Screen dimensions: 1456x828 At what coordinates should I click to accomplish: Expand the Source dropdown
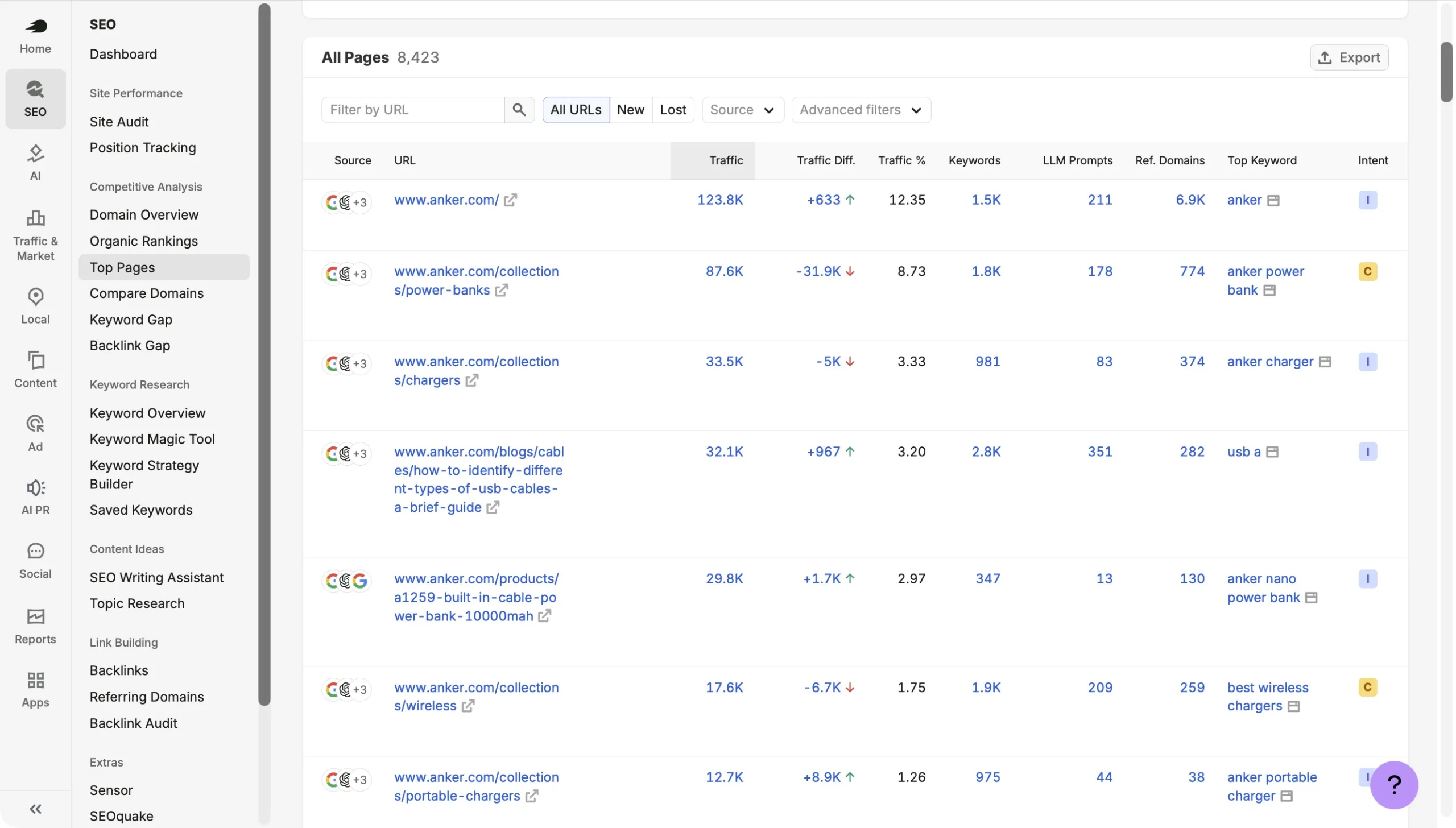pos(743,110)
